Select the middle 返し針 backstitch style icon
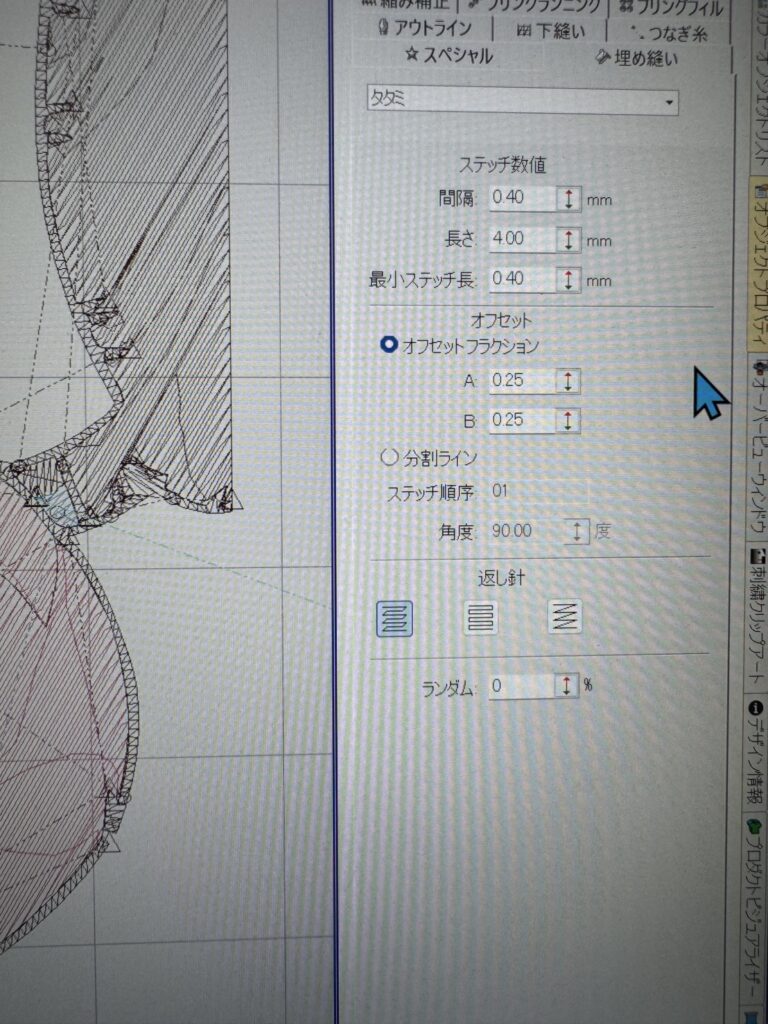The width and height of the screenshot is (768, 1024). [x=481, y=617]
